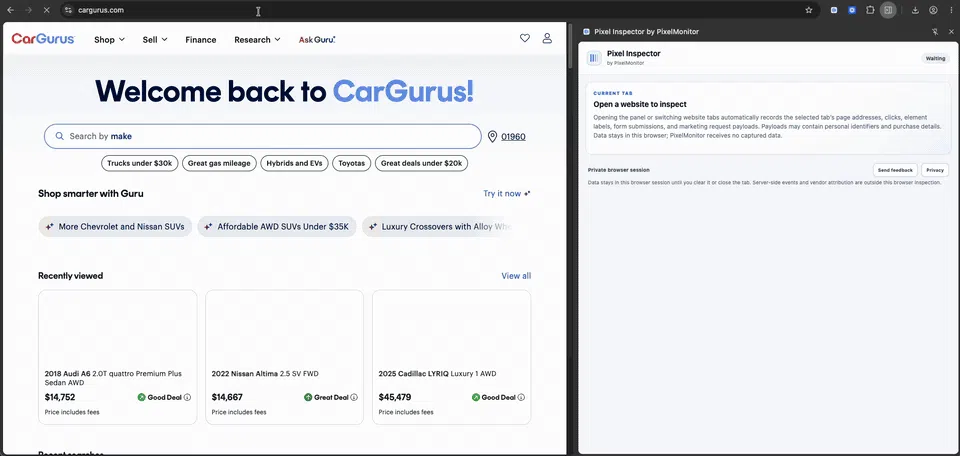Click the Search by make input field

[x=263, y=136]
